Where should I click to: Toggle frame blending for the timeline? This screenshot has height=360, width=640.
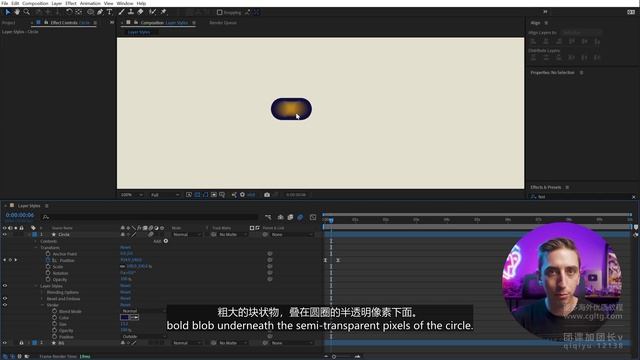pyautogui.click(x=290, y=217)
